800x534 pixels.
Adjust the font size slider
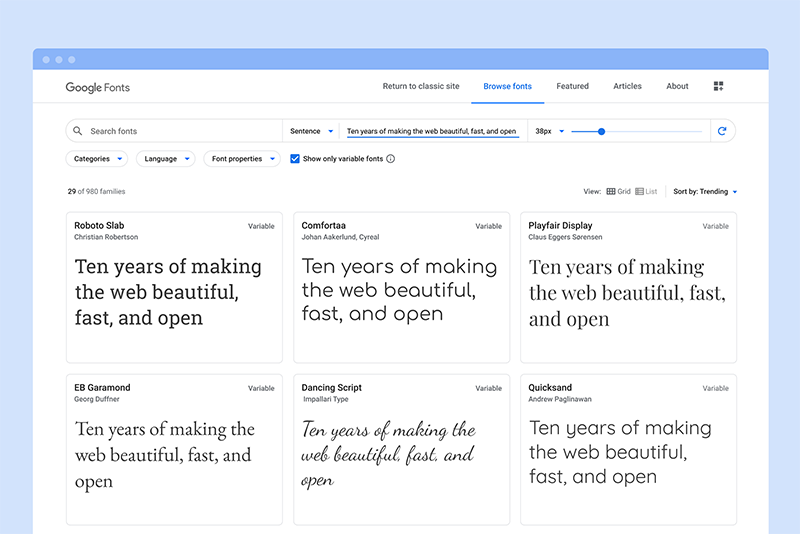[602, 132]
